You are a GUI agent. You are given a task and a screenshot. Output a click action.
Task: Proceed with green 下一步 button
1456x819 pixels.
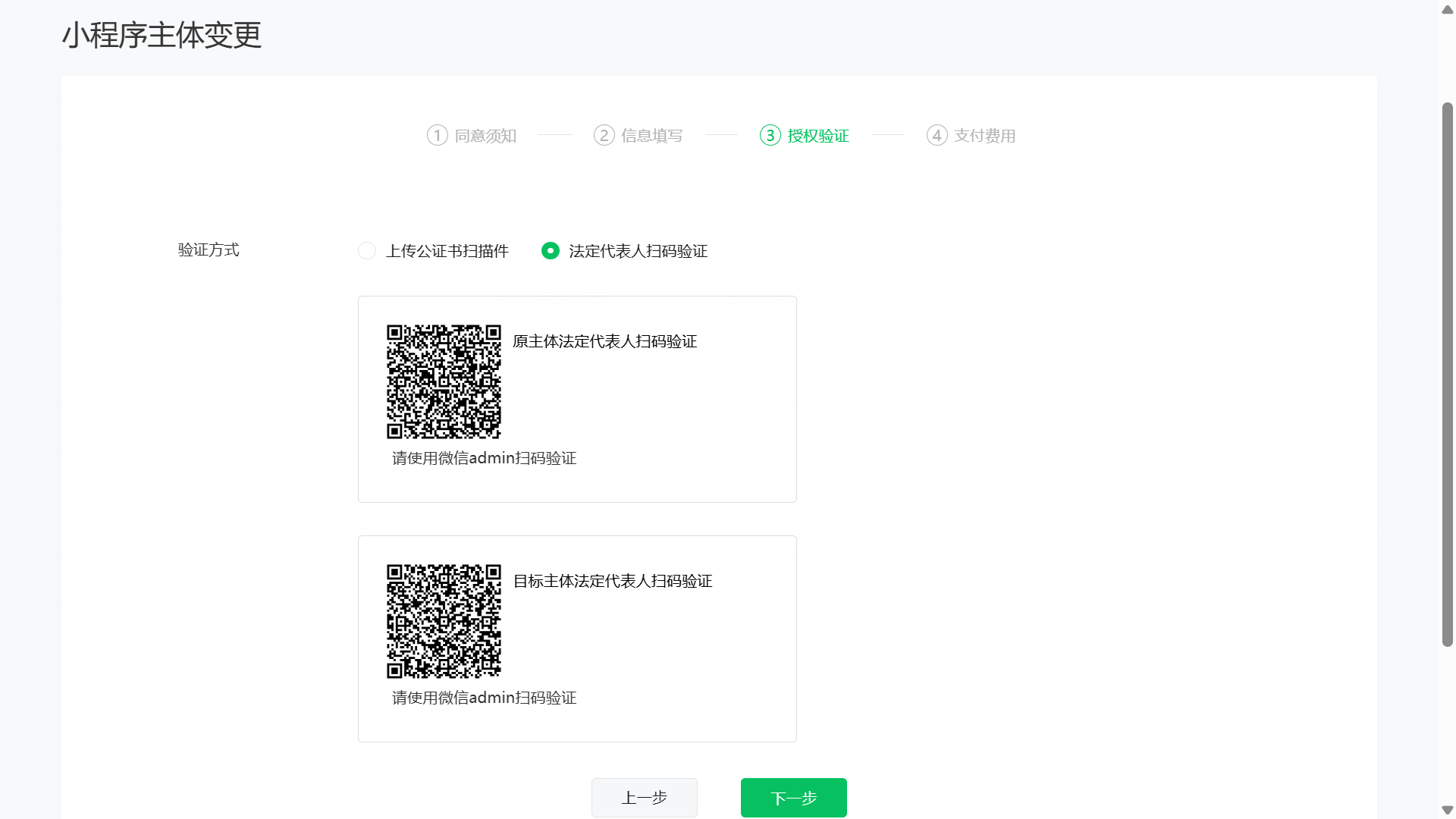point(793,798)
